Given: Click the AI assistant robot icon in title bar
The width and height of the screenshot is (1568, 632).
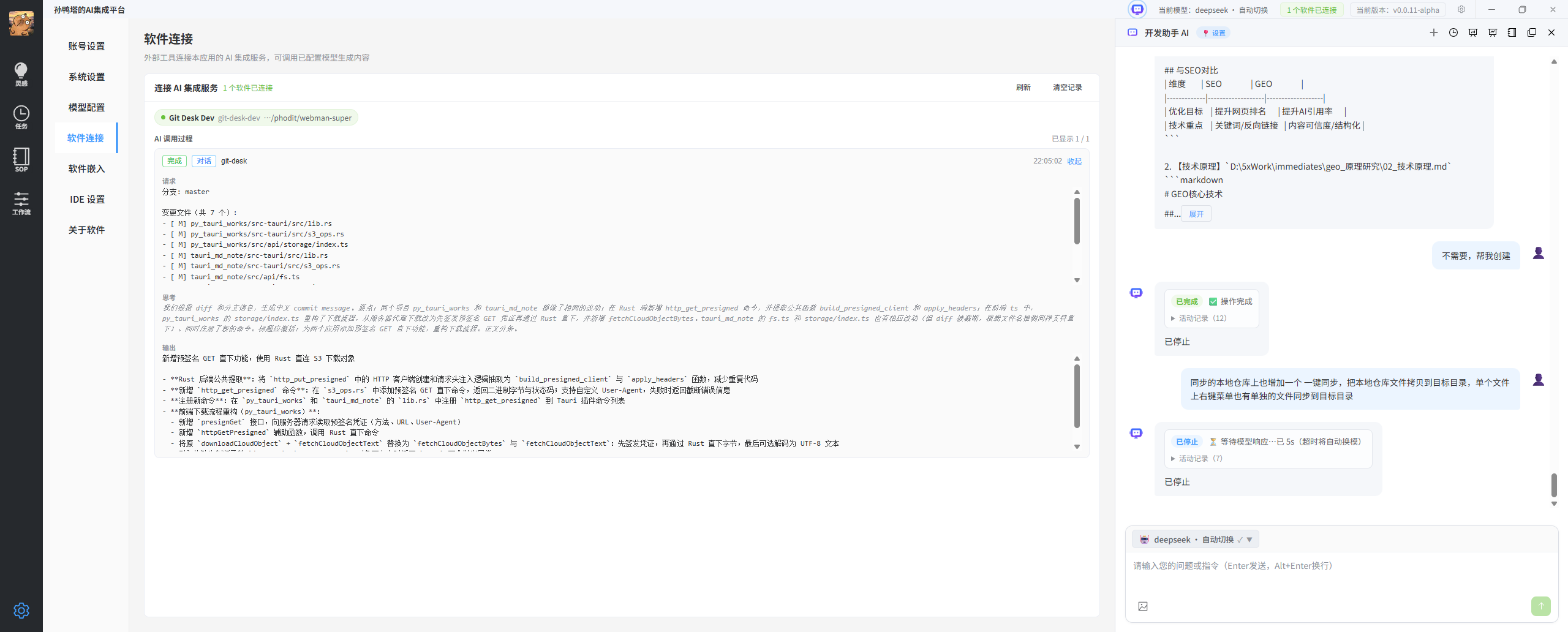Looking at the screenshot, I should [x=1137, y=10].
